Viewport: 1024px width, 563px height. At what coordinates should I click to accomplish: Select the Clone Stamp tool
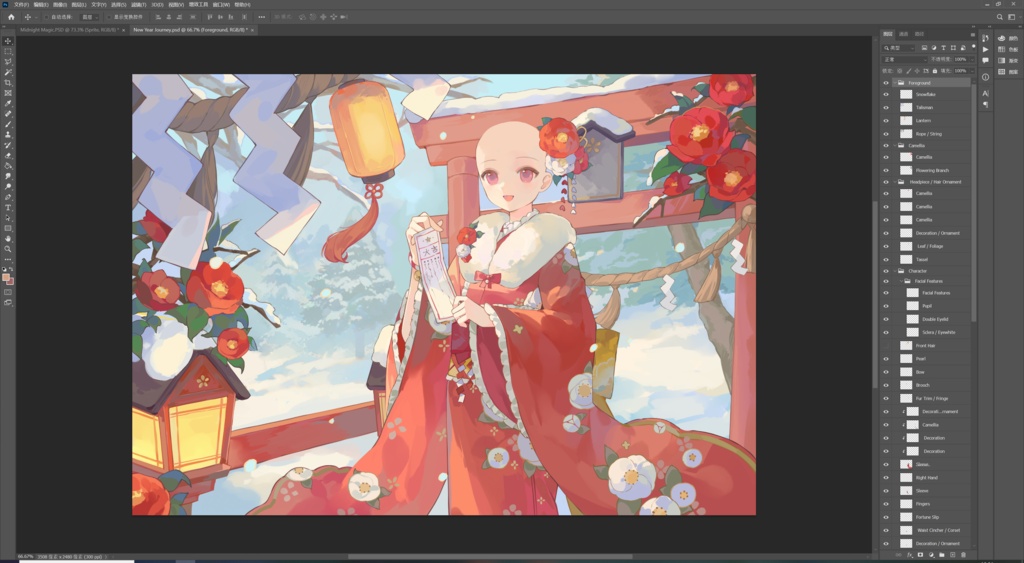(8, 135)
